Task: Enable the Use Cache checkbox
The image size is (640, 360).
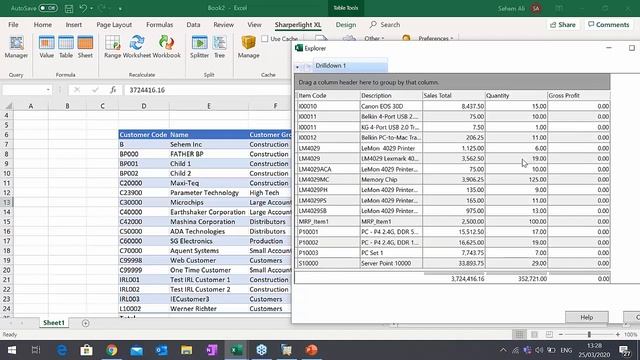Action: coord(265,38)
